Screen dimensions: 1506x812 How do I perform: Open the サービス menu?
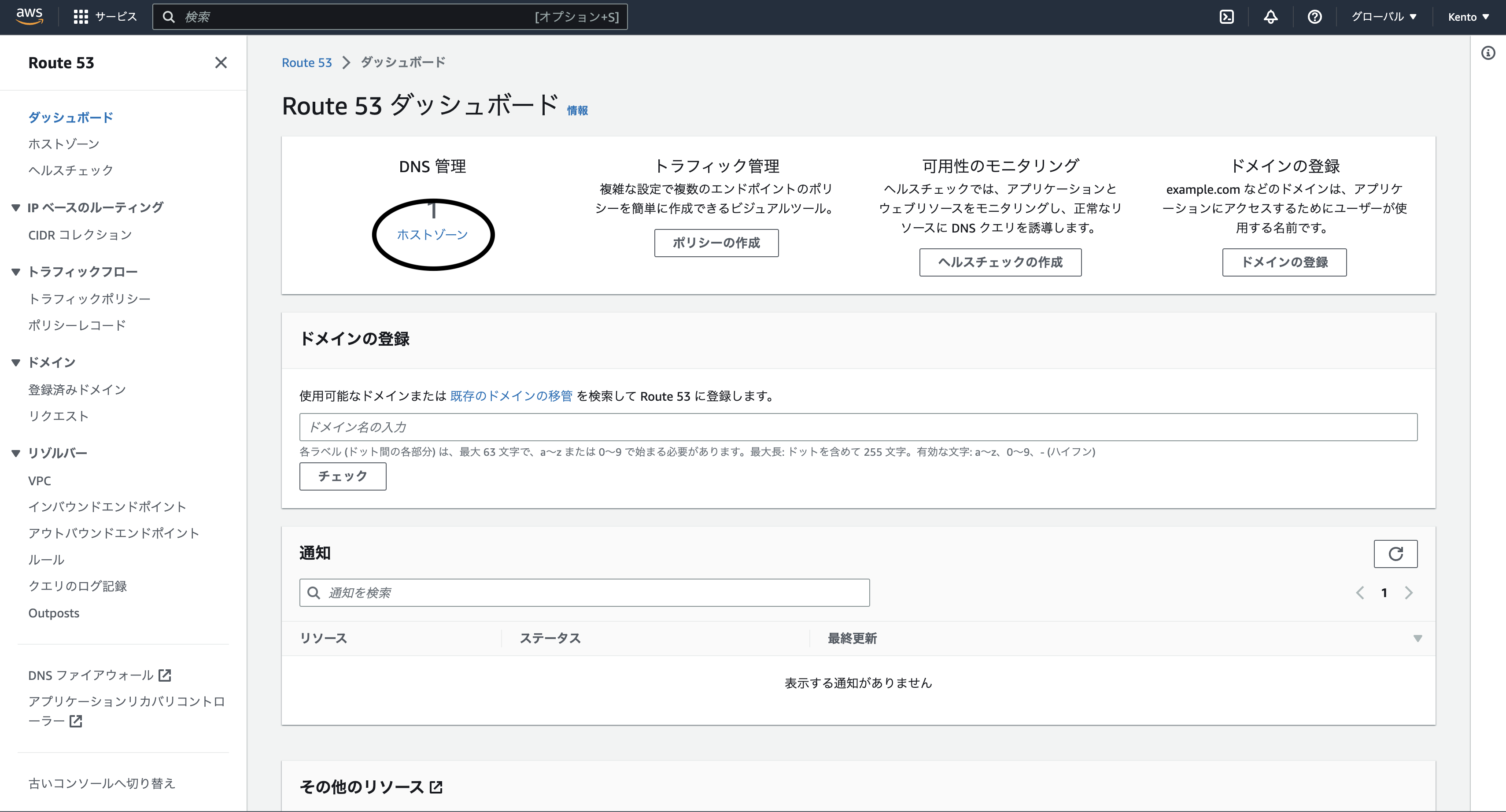point(106,16)
